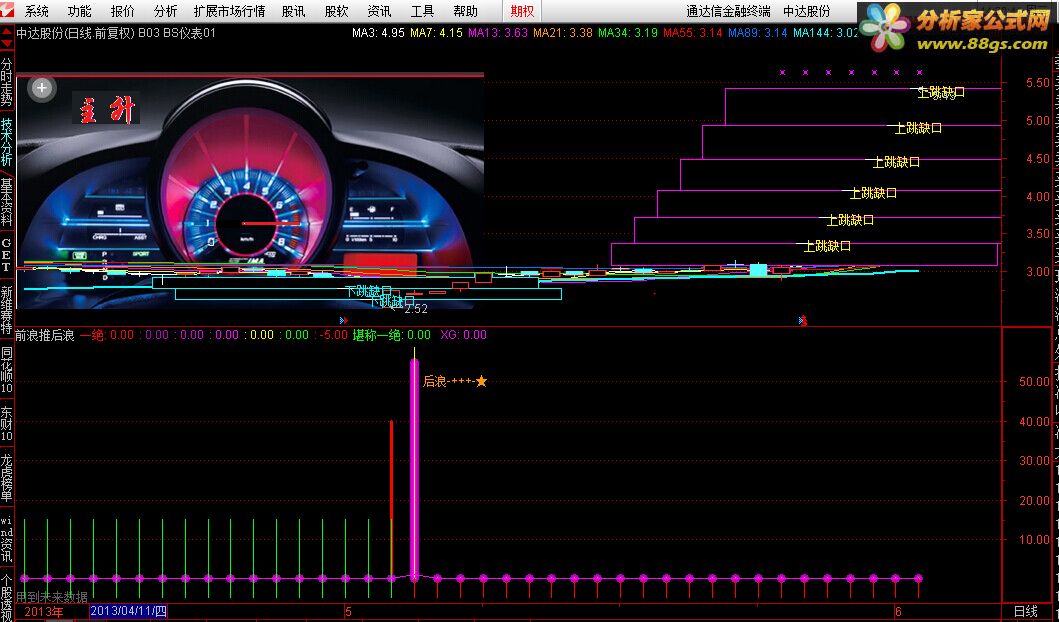Image resolution: width=1059 pixels, height=622 pixels.
Task: Click the 前浪推后浪 indicator name
Action: 45,335
